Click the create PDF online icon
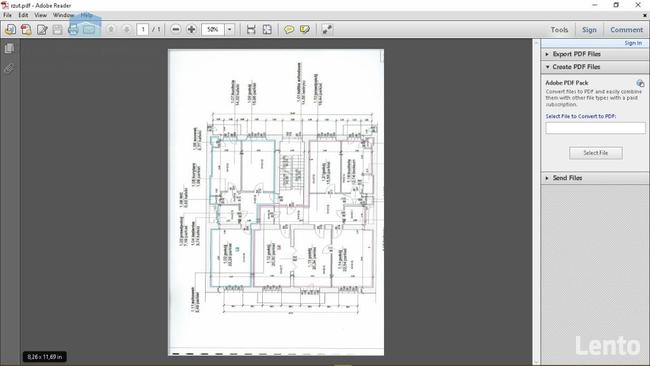650x366 pixels. tap(26, 29)
